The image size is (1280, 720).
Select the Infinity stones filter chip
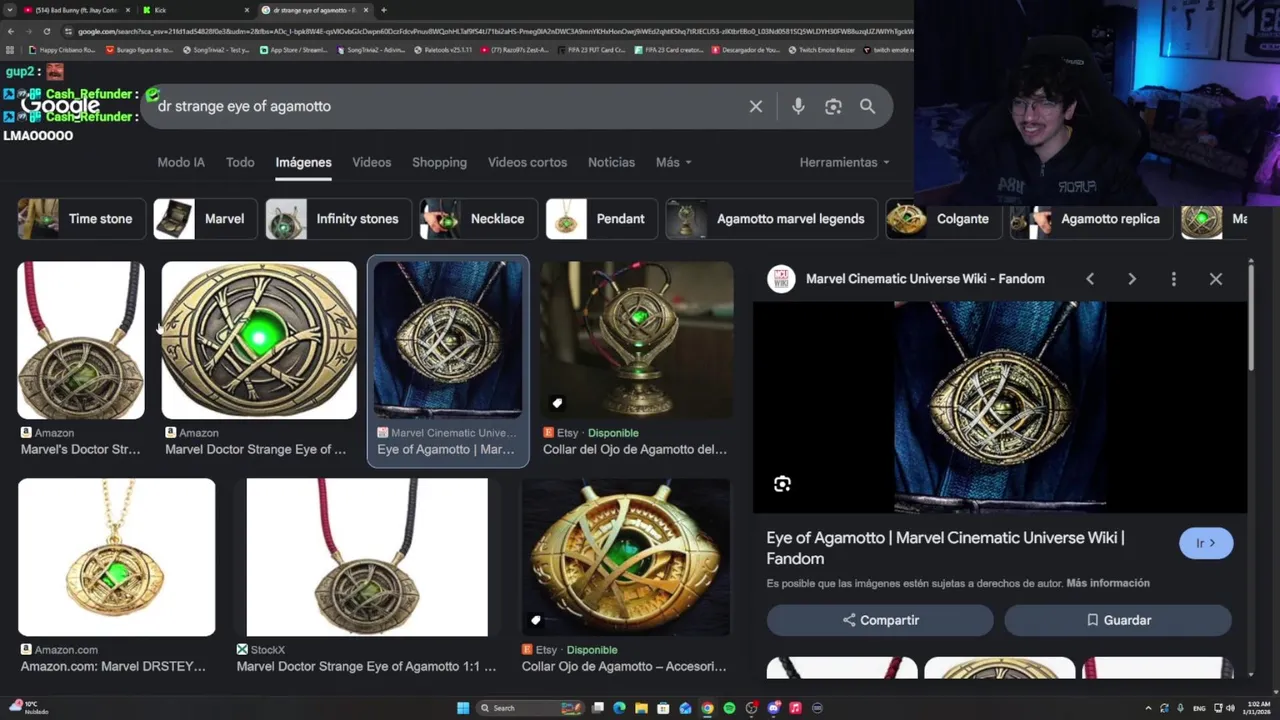coord(338,219)
